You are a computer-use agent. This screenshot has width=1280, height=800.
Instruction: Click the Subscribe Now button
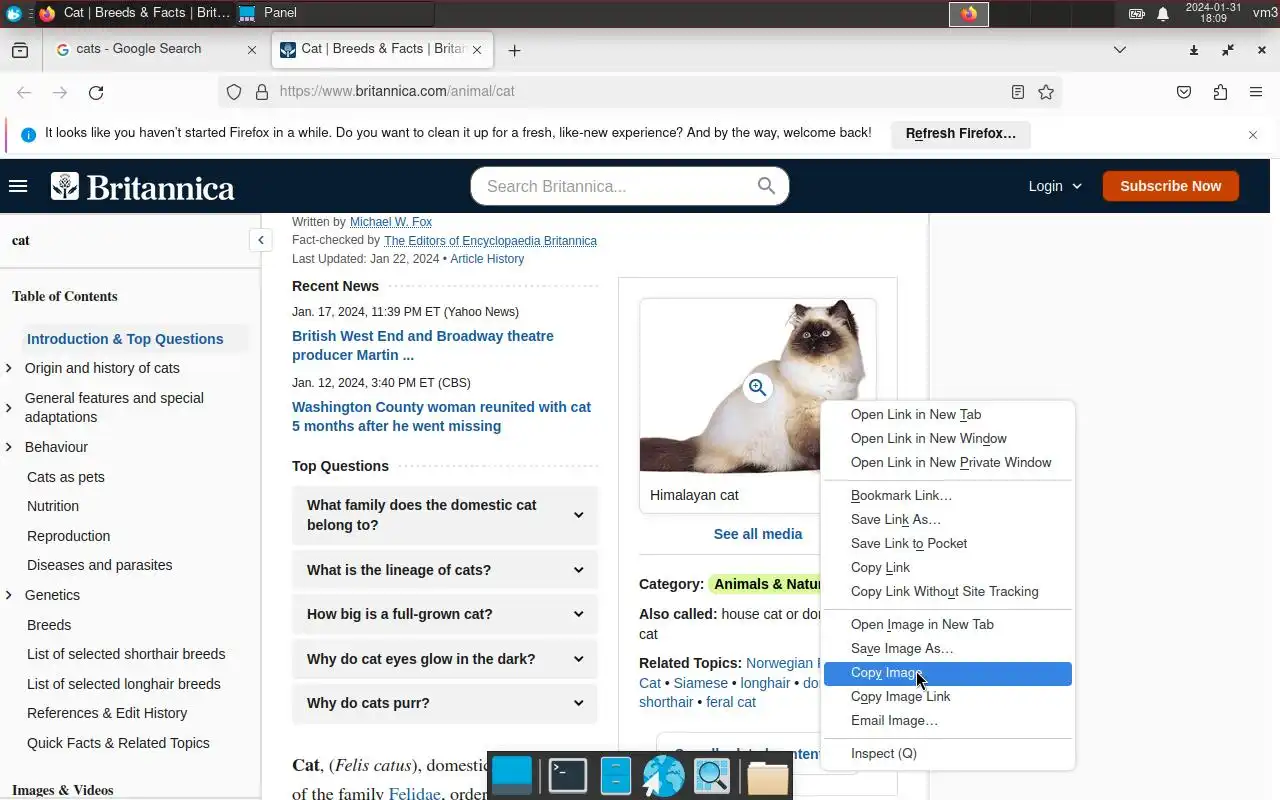click(1170, 186)
